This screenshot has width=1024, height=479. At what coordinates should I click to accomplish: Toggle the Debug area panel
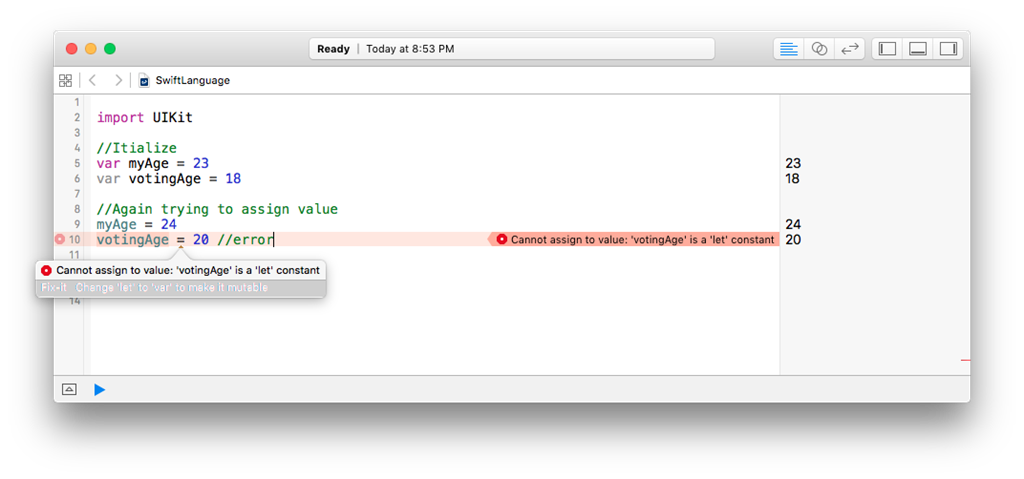(x=918, y=49)
